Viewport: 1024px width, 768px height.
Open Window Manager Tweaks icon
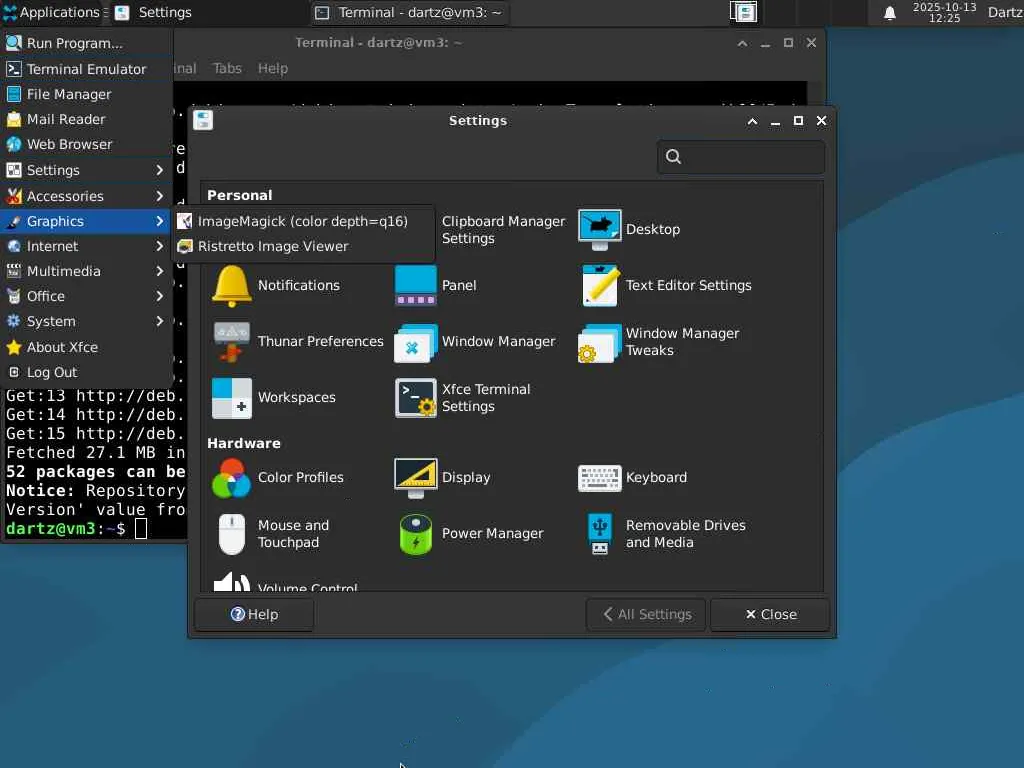[600, 342]
